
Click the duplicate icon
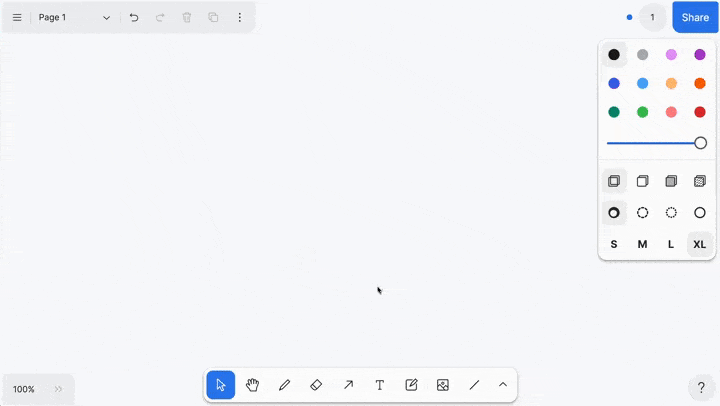point(213,17)
